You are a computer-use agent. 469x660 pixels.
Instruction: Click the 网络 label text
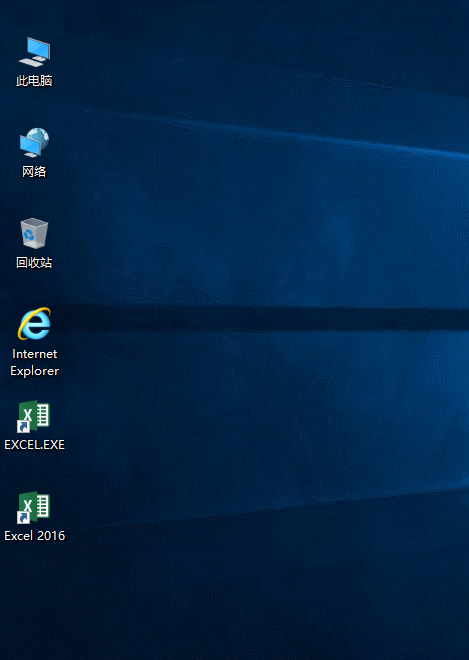point(34,172)
